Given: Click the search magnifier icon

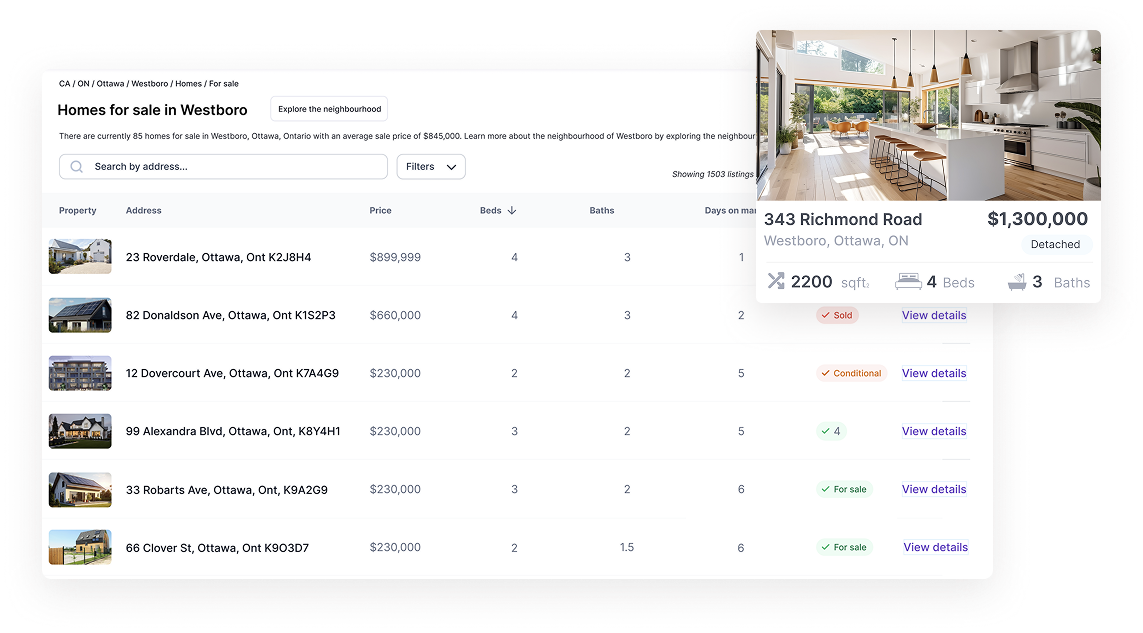Looking at the screenshot, I should 76,166.
